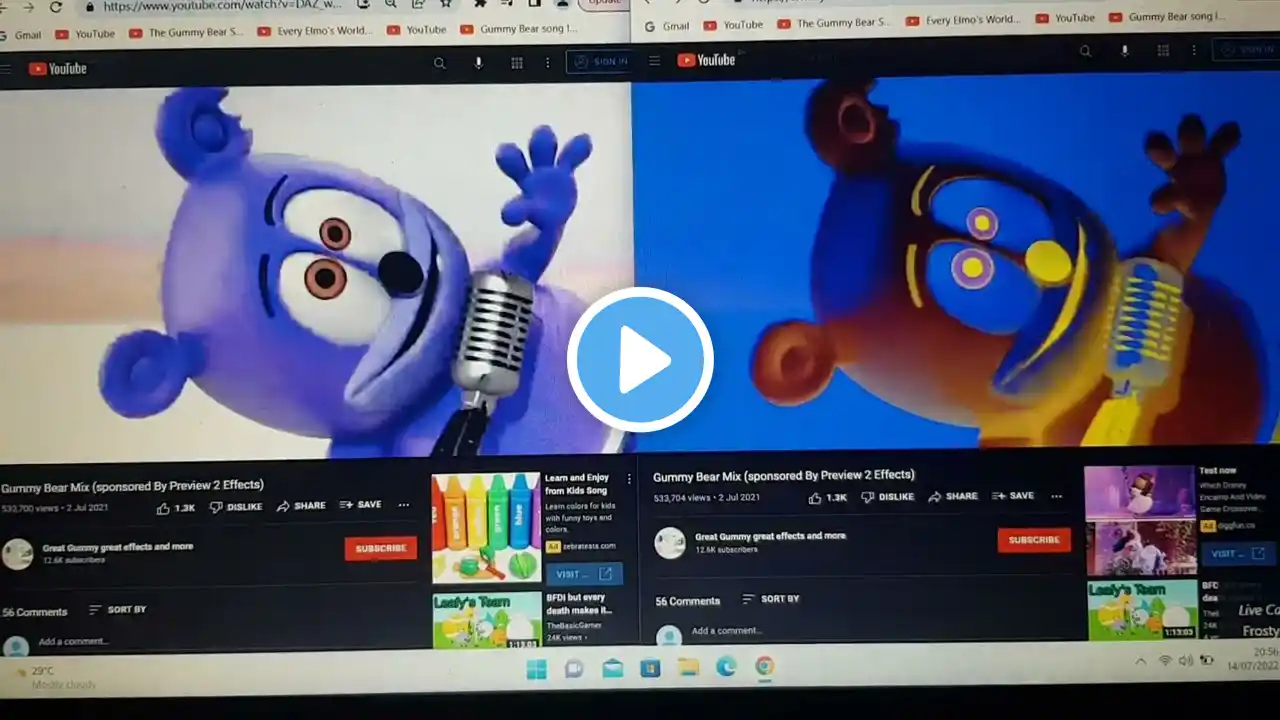Open 'Every Elmo's World...' bookmark in right window
The height and width of the screenshot is (720, 1280).
pos(963,20)
